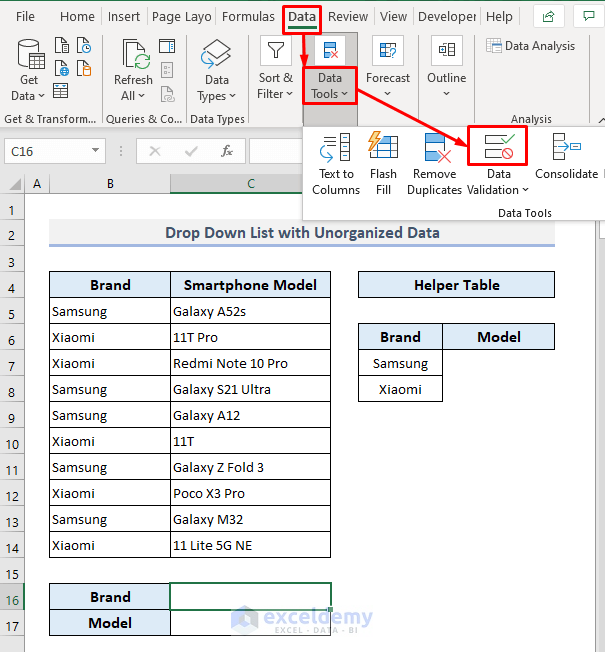Click the formula bar input
The image size is (605, 652).
pyautogui.click(x=276, y=151)
